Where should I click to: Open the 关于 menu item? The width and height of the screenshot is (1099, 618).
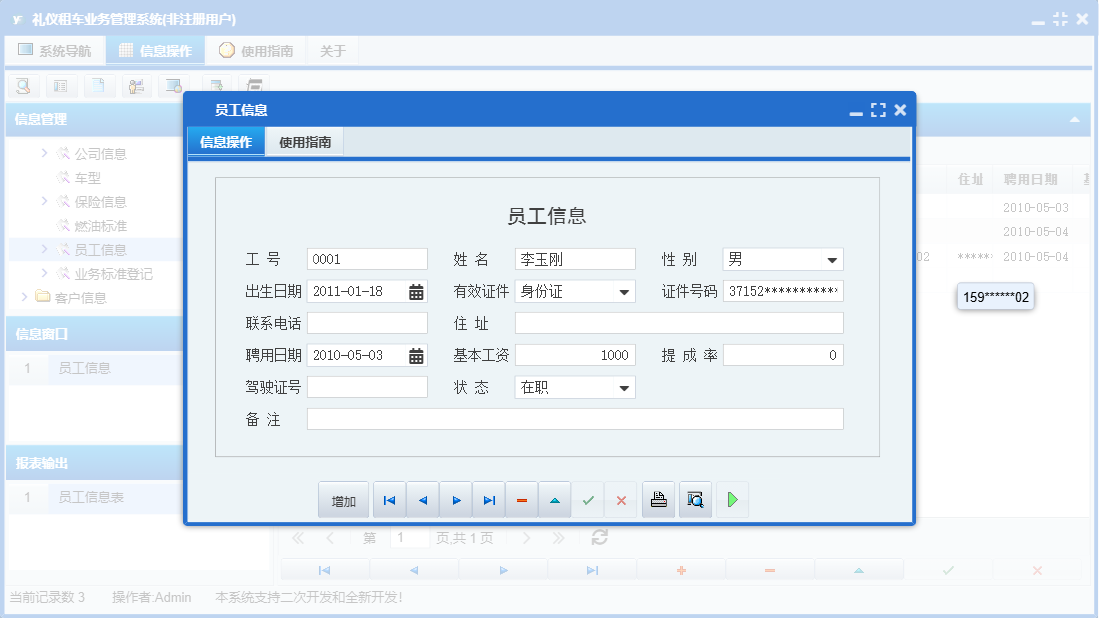point(333,49)
